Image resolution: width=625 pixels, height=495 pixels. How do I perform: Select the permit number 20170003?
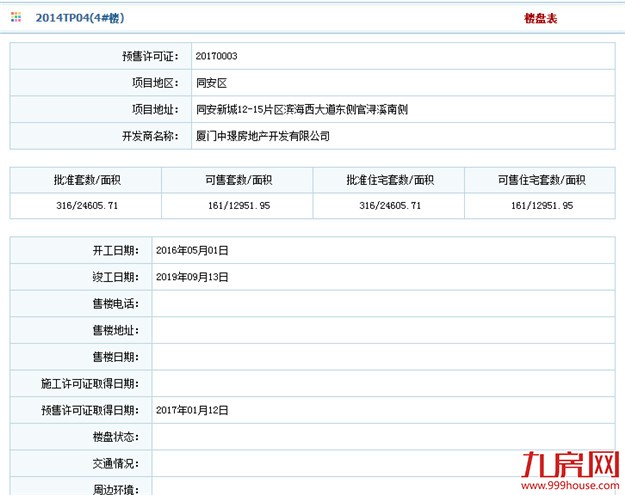216,56
